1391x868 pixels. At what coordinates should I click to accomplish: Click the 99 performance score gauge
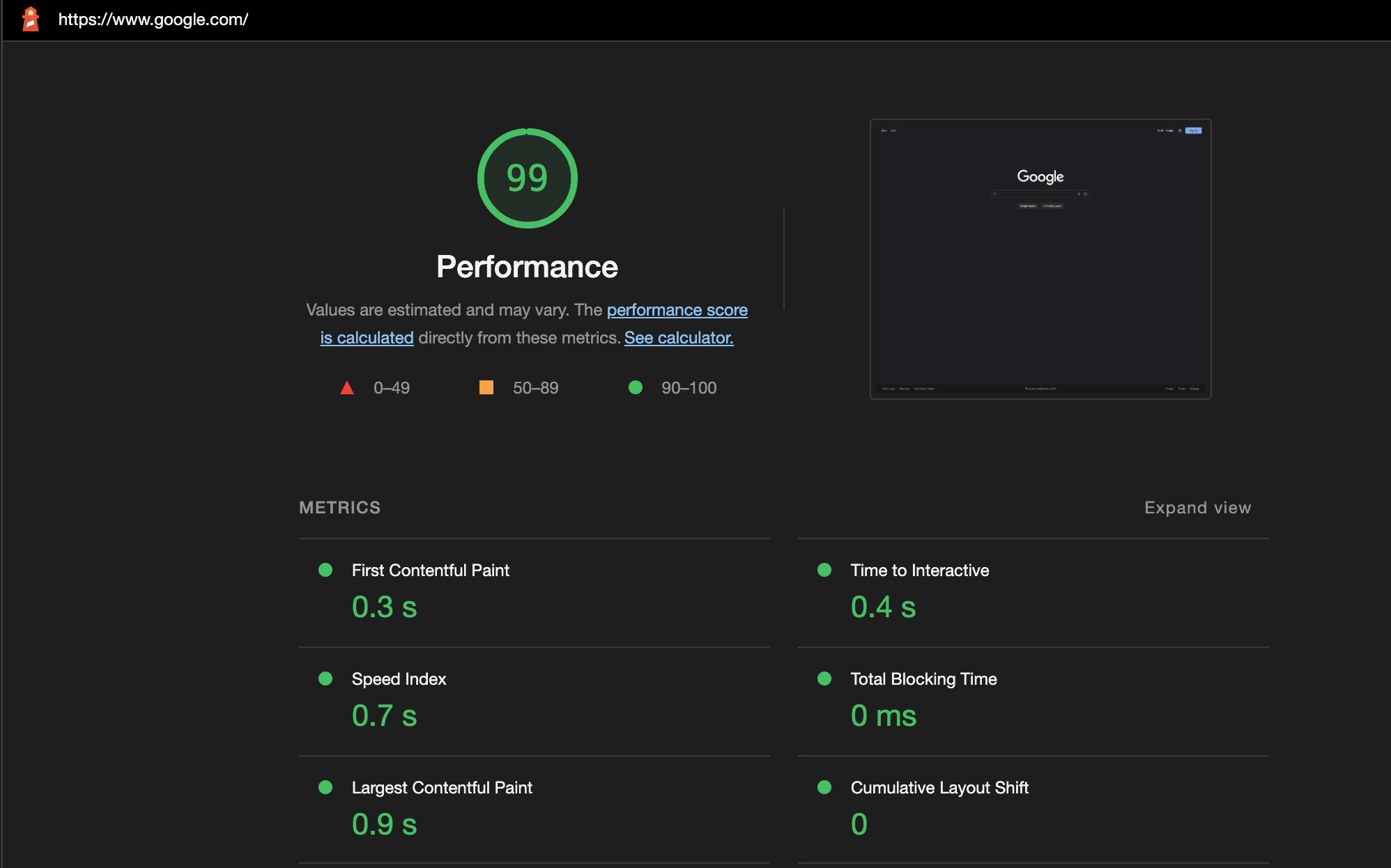click(528, 178)
